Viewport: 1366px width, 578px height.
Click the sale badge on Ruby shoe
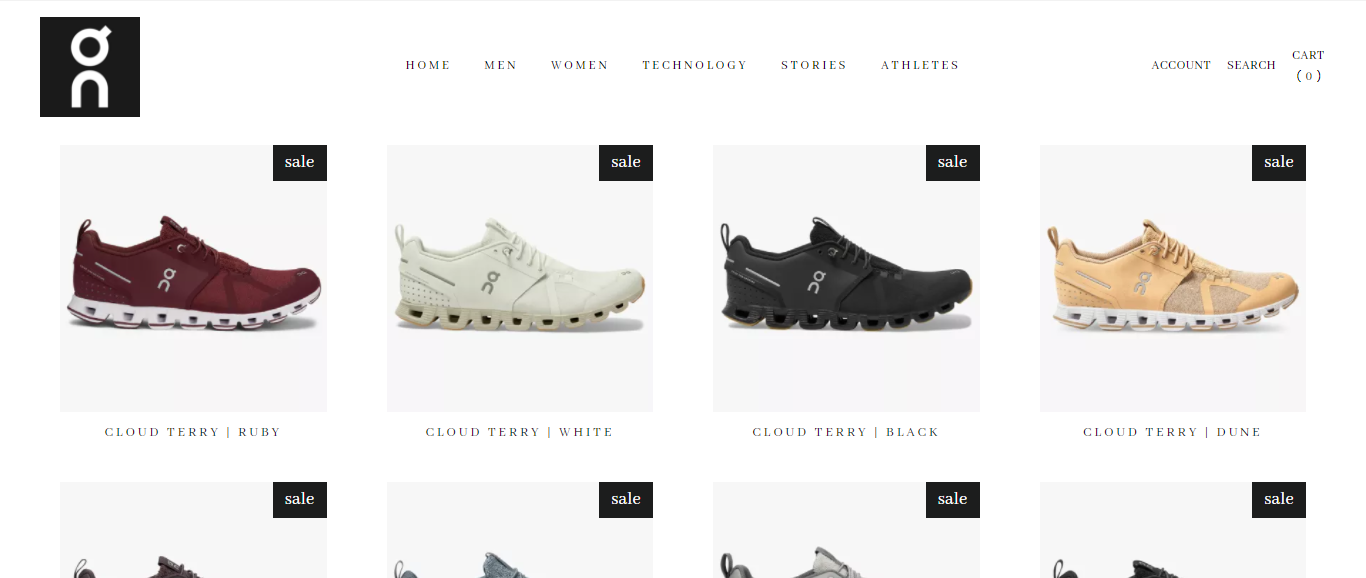click(x=300, y=163)
